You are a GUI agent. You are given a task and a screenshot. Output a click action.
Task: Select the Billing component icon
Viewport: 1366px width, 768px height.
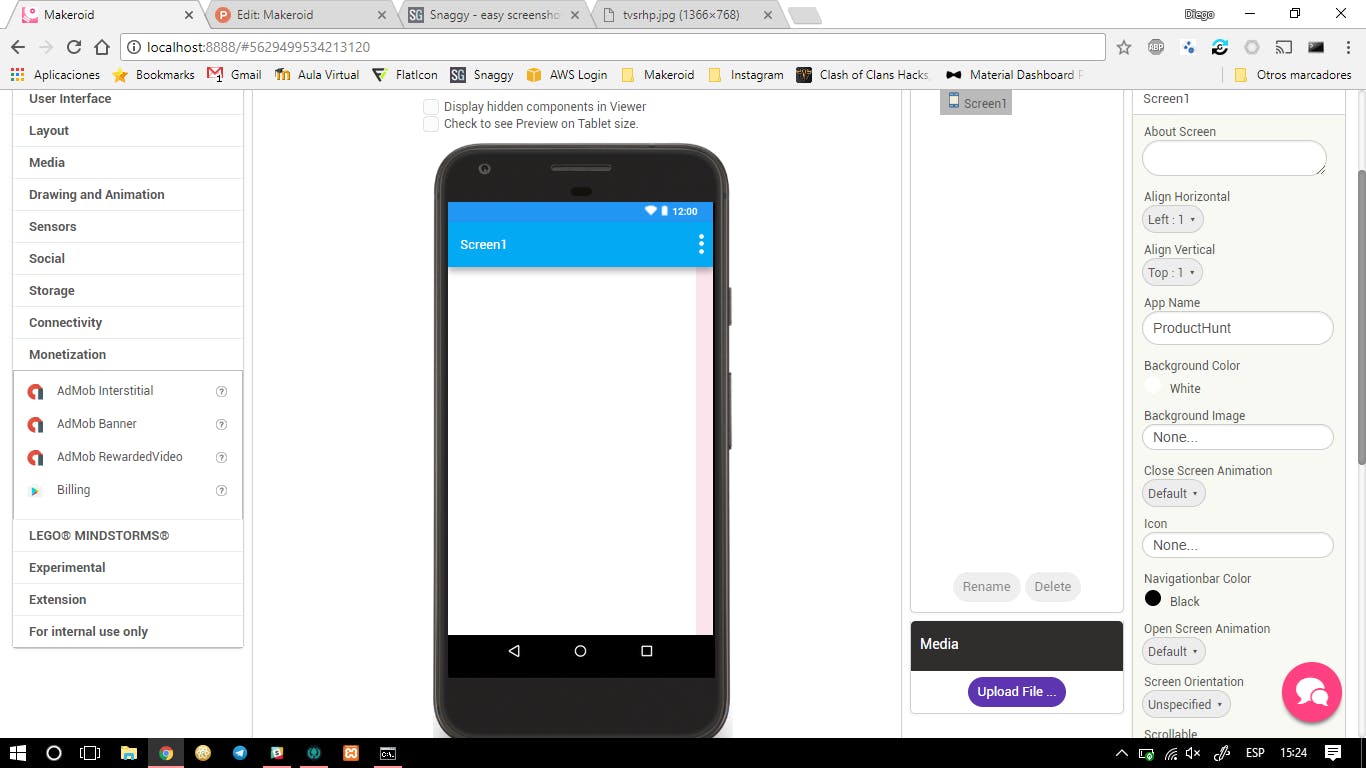(35, 491)
